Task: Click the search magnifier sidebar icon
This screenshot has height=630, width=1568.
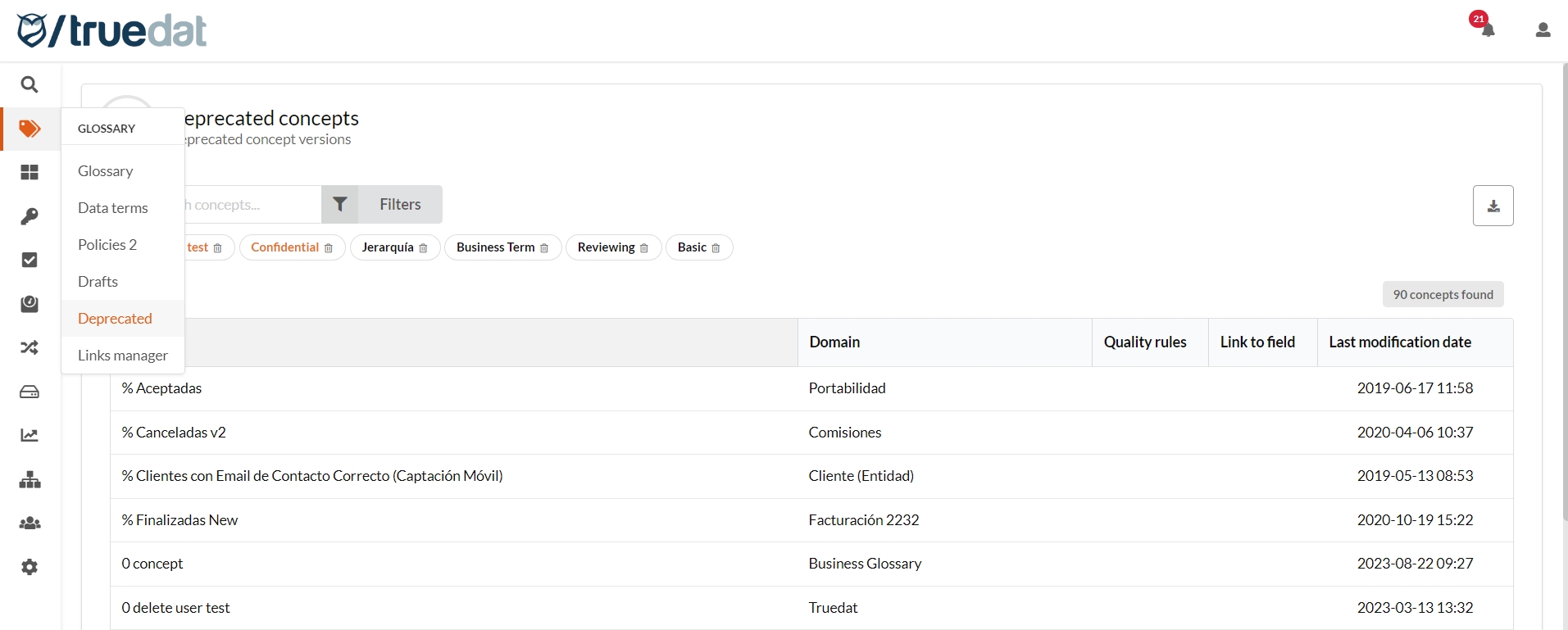Action: (30, 84)
